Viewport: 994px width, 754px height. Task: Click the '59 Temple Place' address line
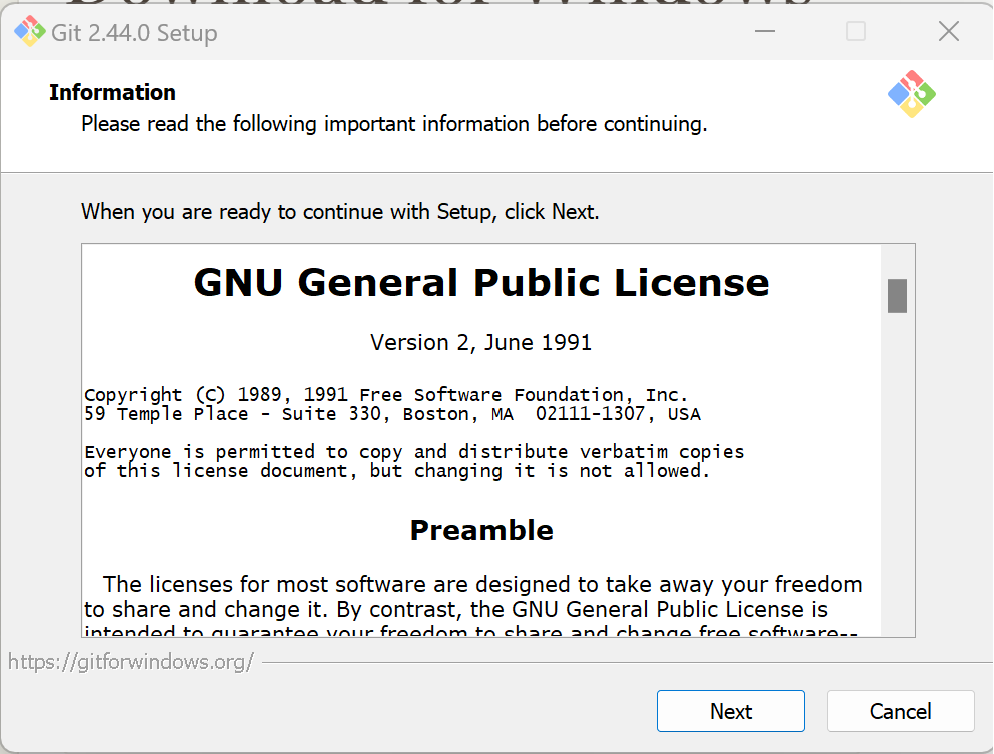tap(392, 414)
